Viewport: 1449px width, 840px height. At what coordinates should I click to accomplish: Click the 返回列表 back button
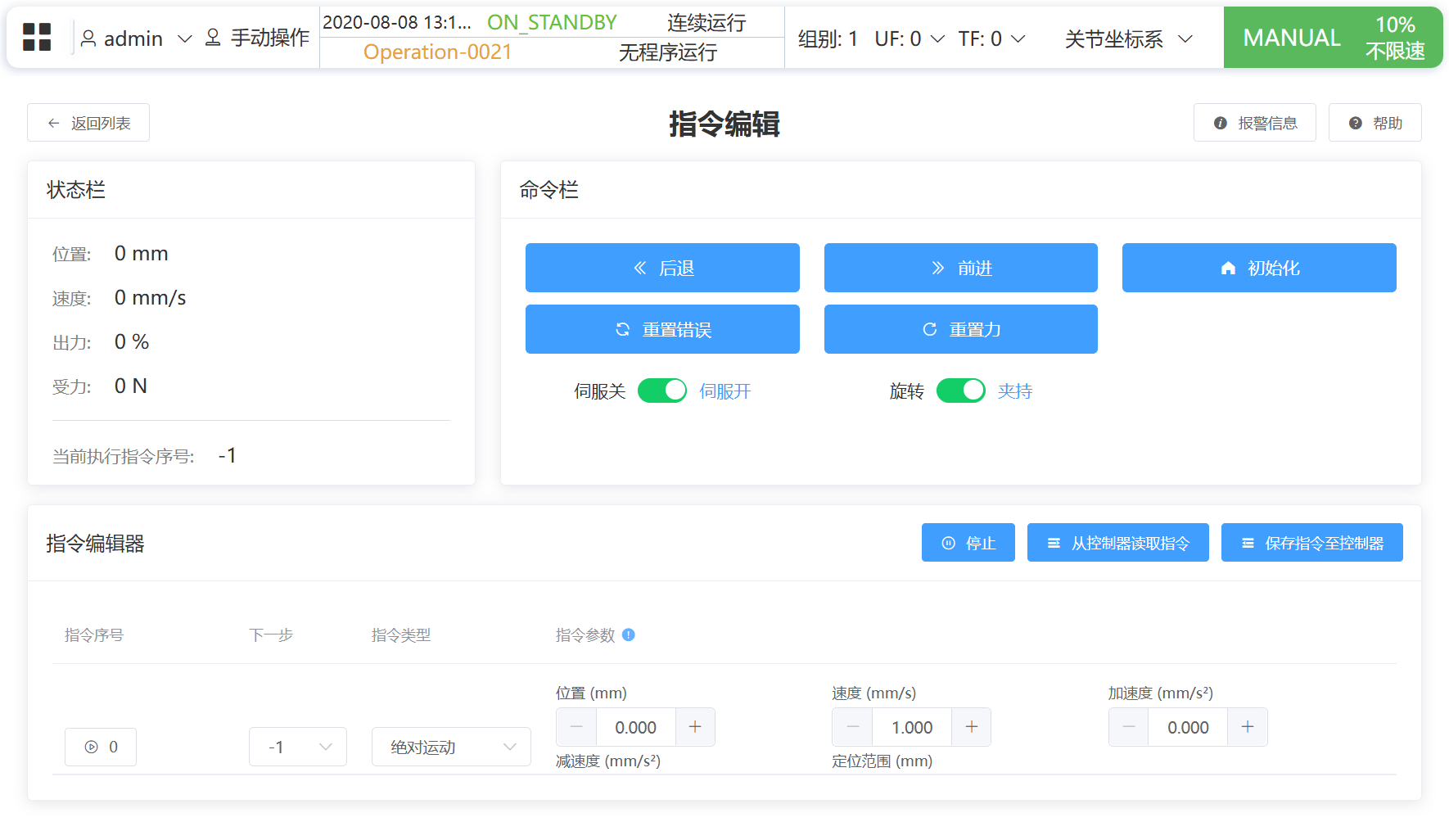point(88,123)
